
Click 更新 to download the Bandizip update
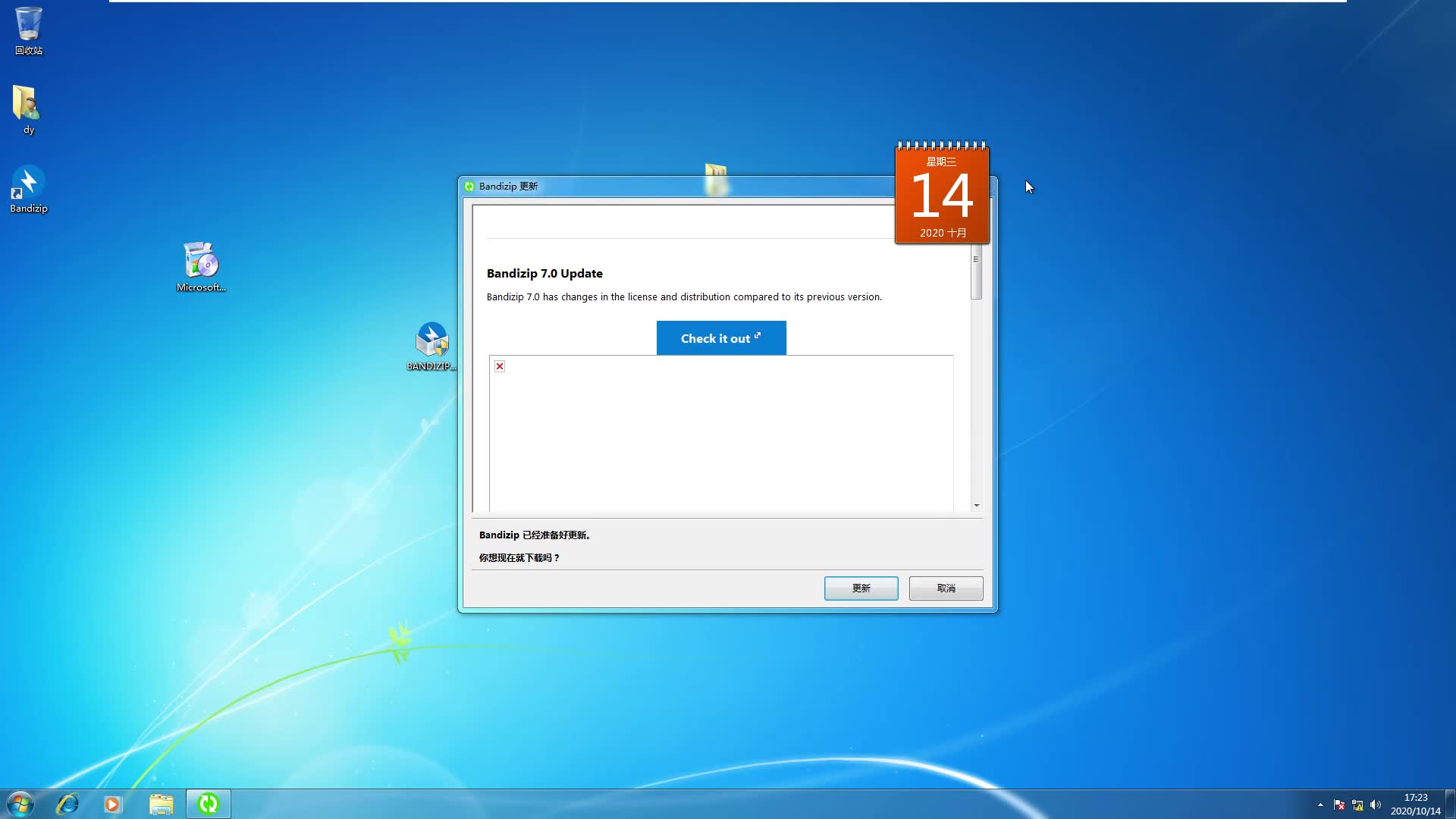(x=861, y=588)
